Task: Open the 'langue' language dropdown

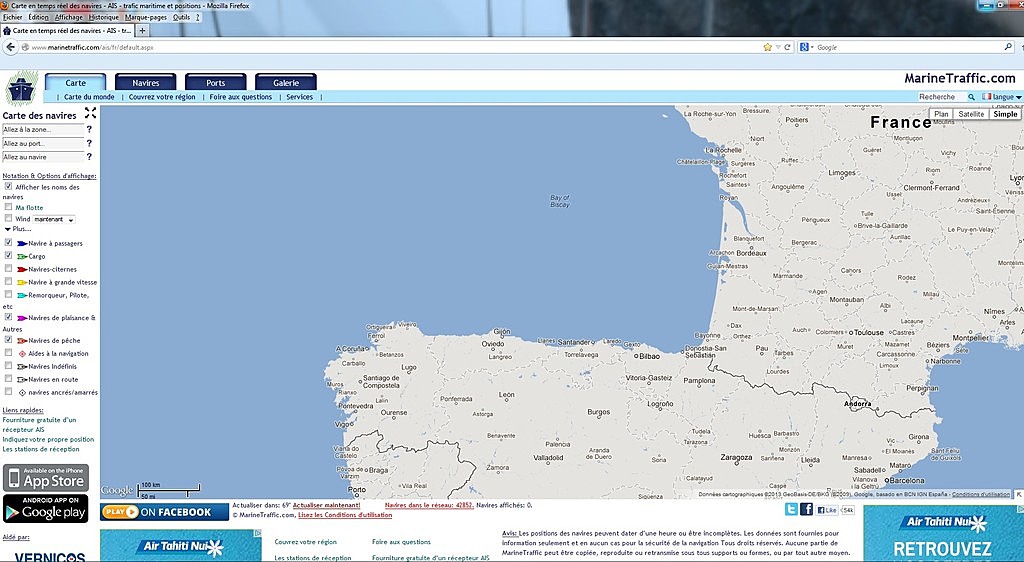Action: pyautogui.click(x=1002, y=97)
